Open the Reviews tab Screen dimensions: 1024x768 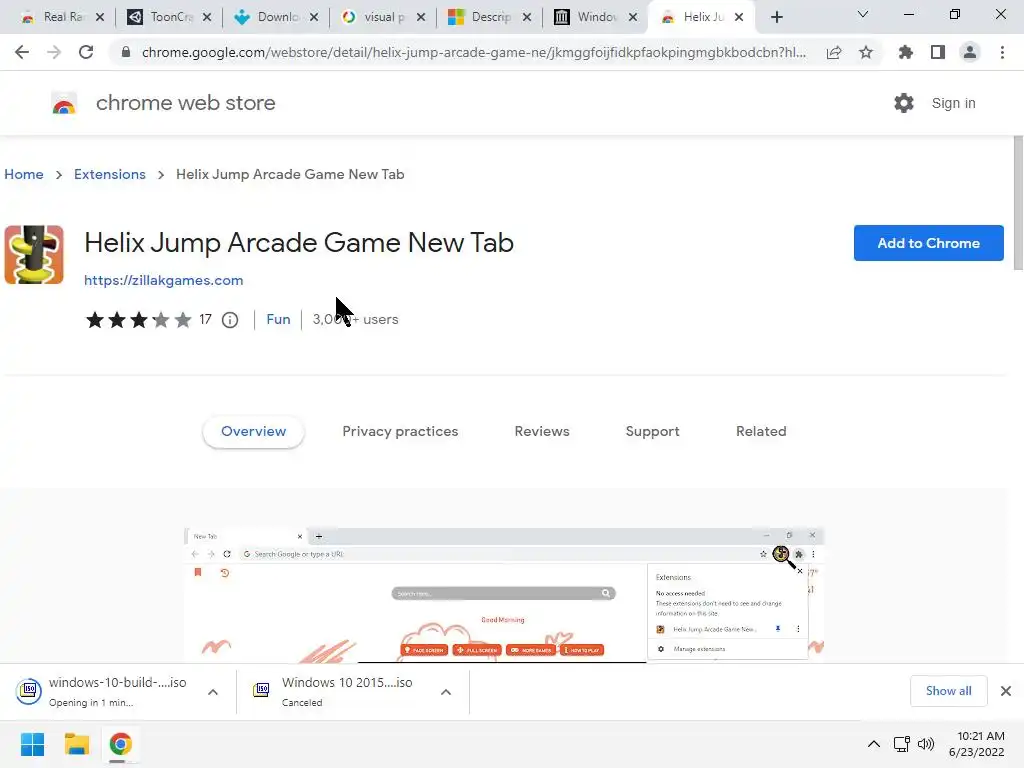click(542, 432)
